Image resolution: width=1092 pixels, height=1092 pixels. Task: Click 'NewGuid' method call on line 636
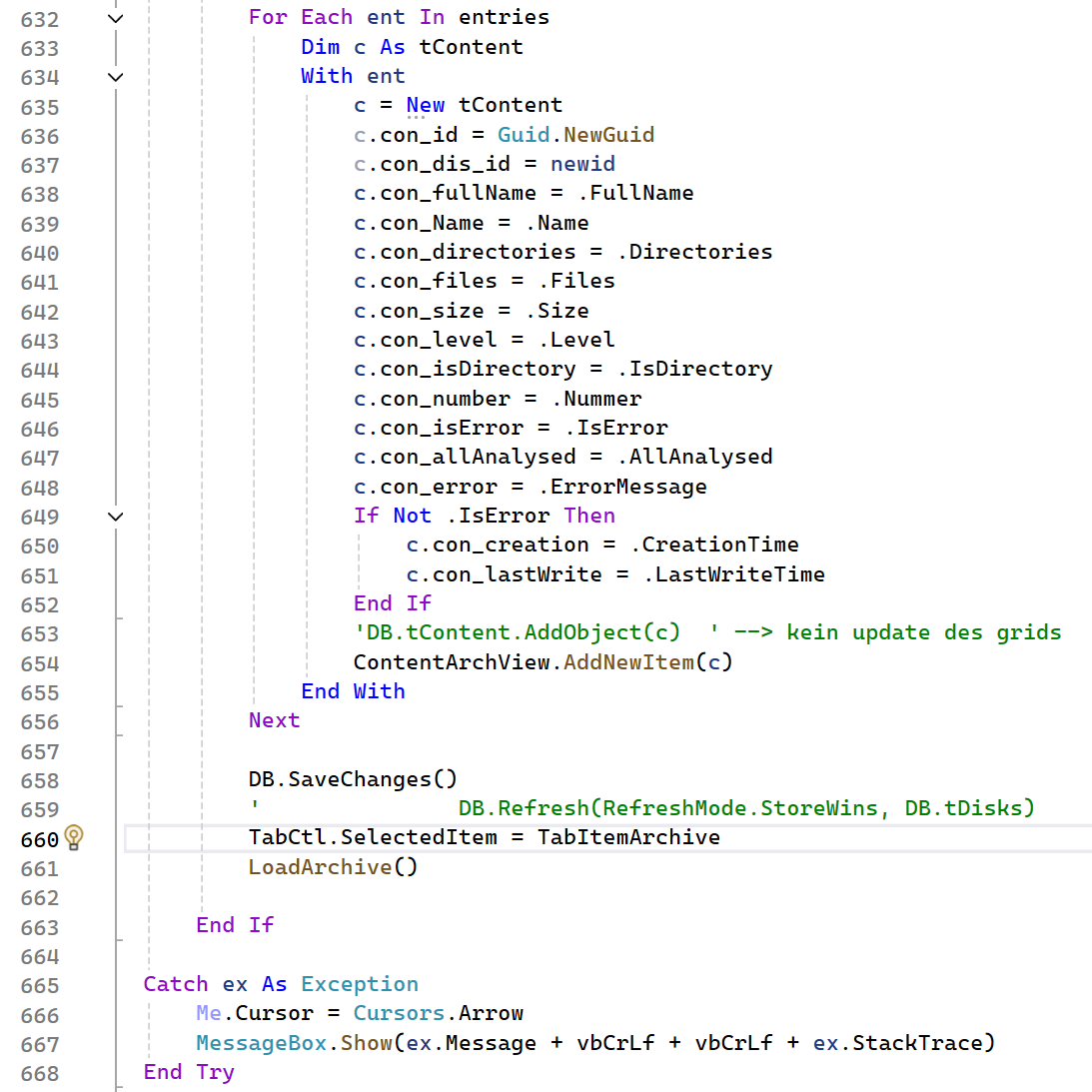point(608,135)
